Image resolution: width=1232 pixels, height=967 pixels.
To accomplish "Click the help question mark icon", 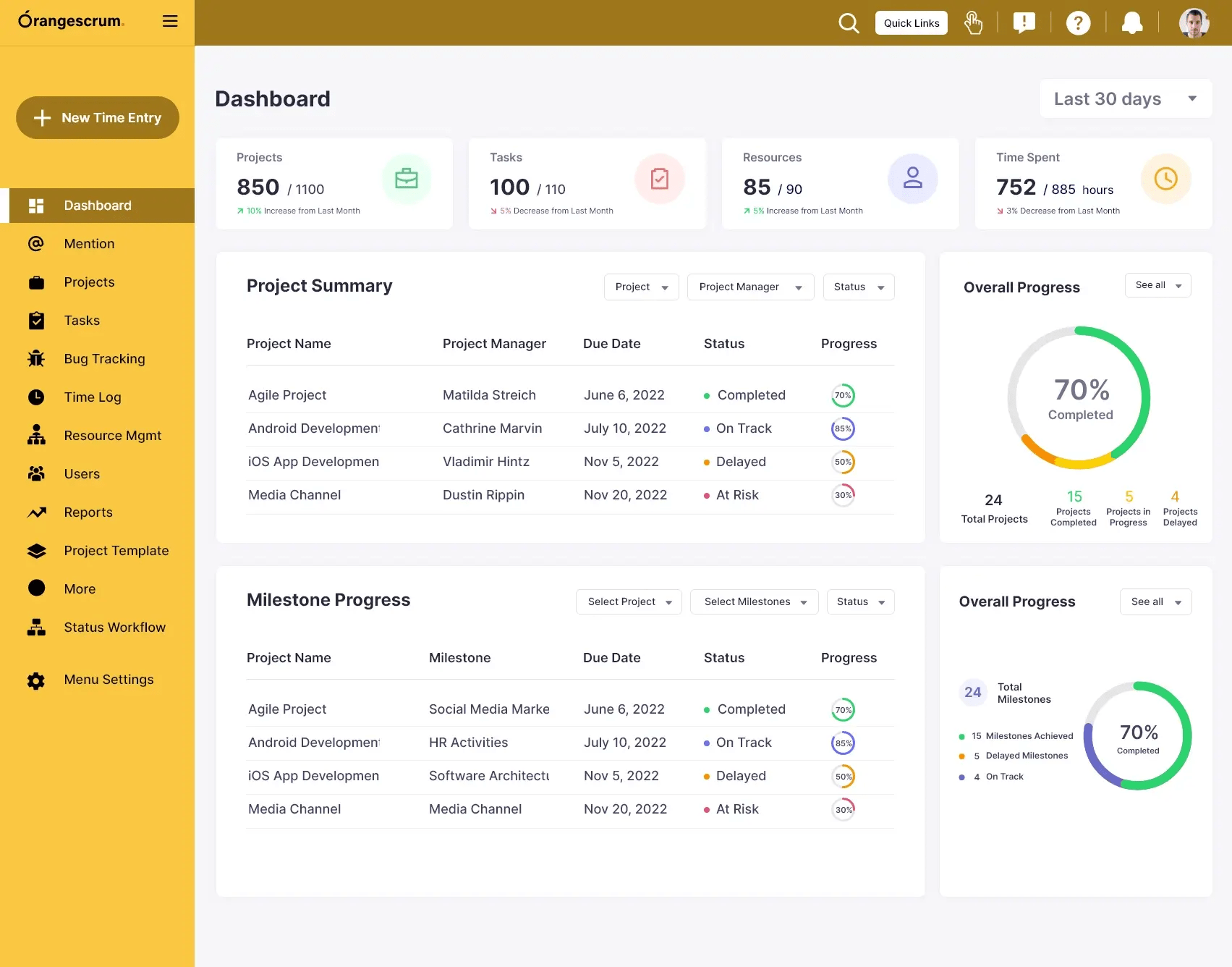I will (x=1078, y=22).
